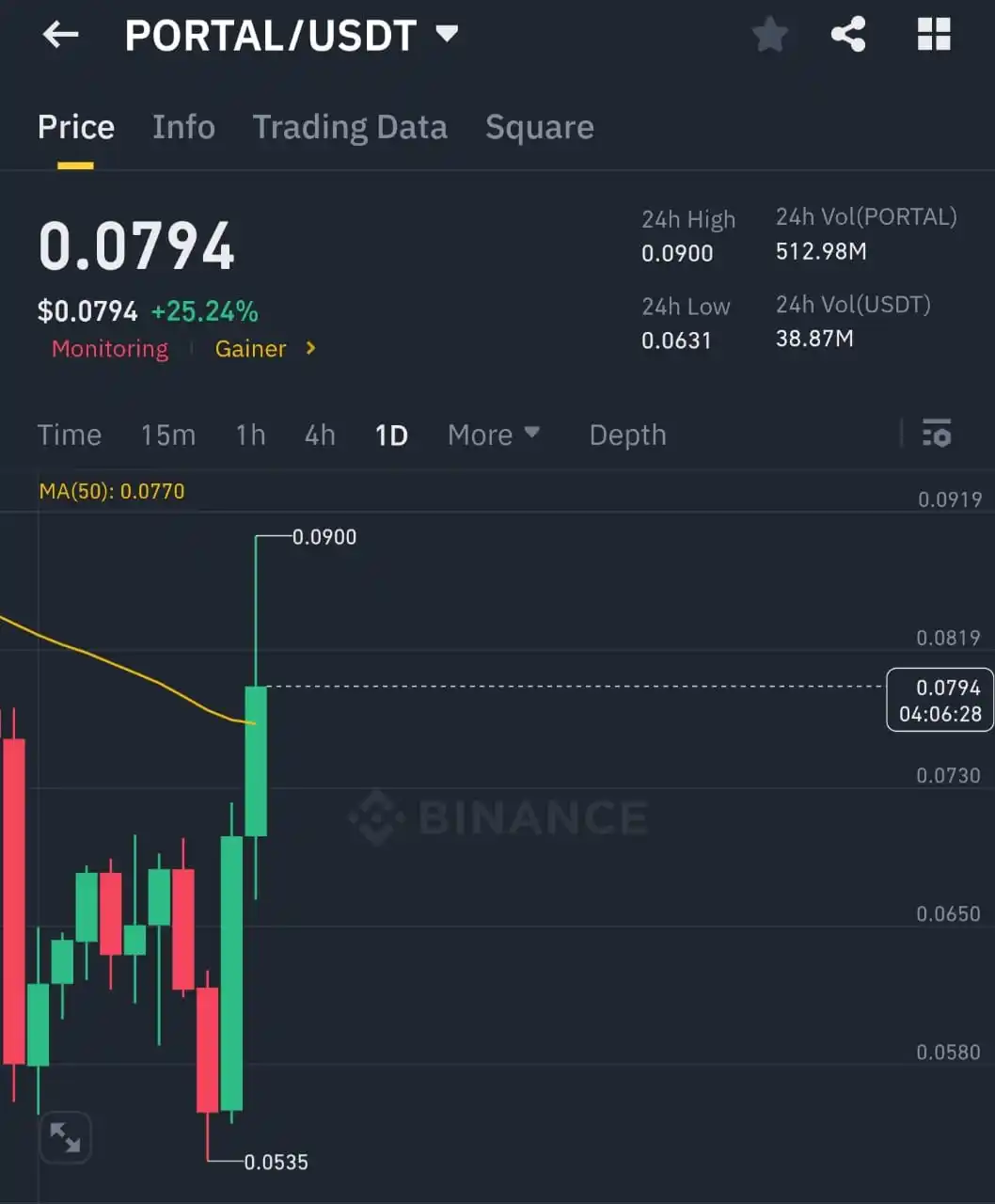This screenshot has height=1204, width=995.
Task: Tap the MA(50): 0.0770 indicator label
Action: [x=112, y=491]
